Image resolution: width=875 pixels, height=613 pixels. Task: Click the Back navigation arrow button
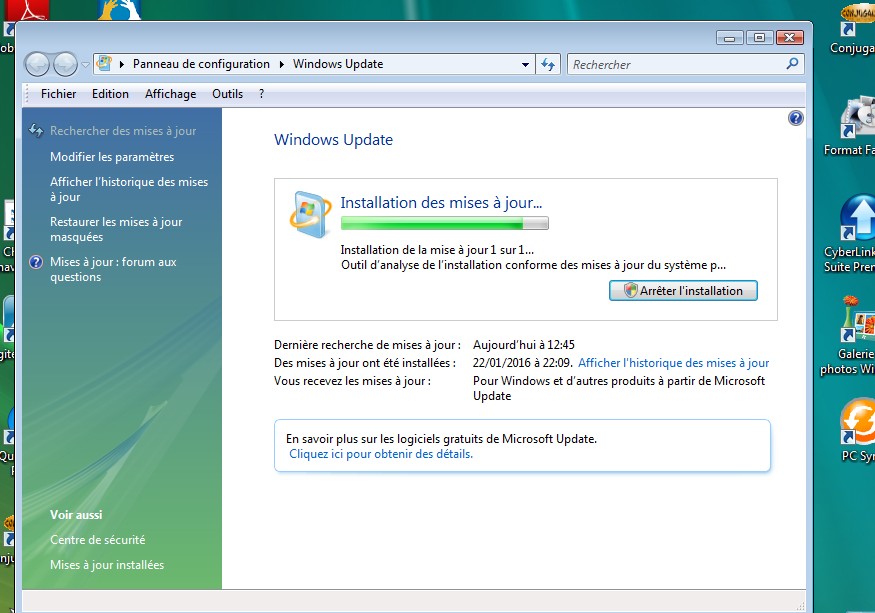tap(37, 64)
